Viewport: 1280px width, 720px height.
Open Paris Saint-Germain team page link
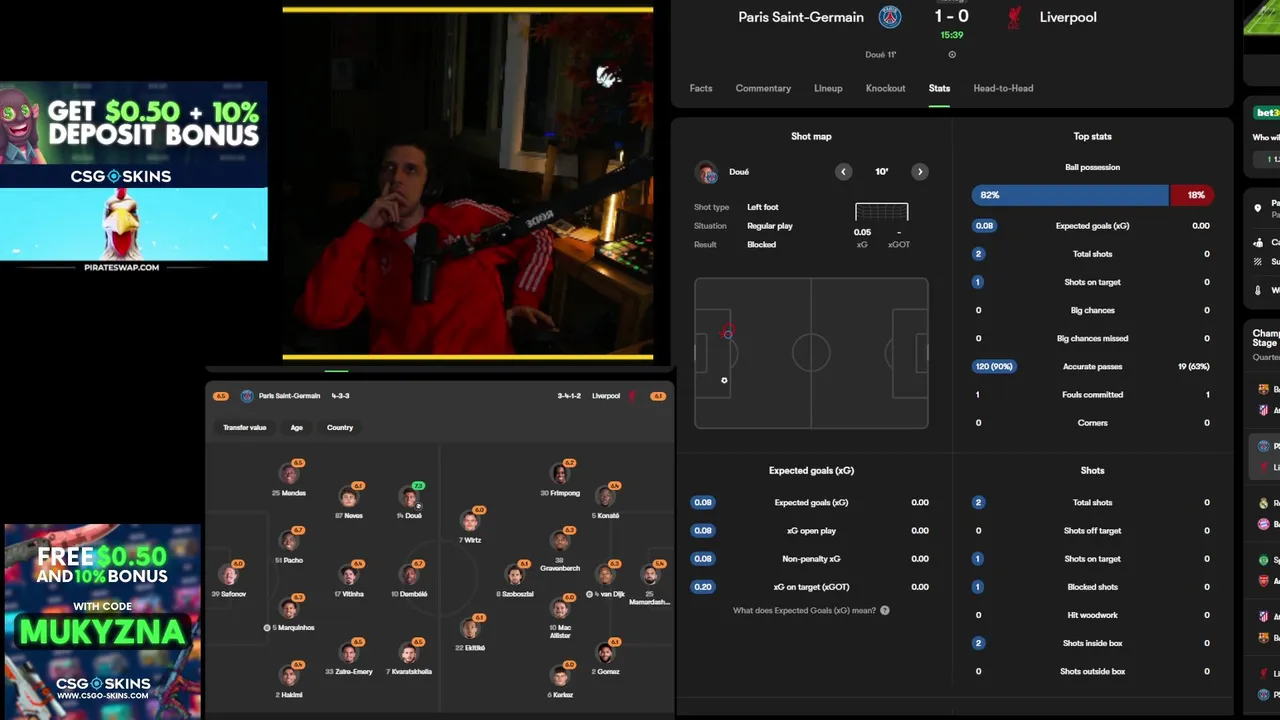pyautogui.click(x=801, y=17)
